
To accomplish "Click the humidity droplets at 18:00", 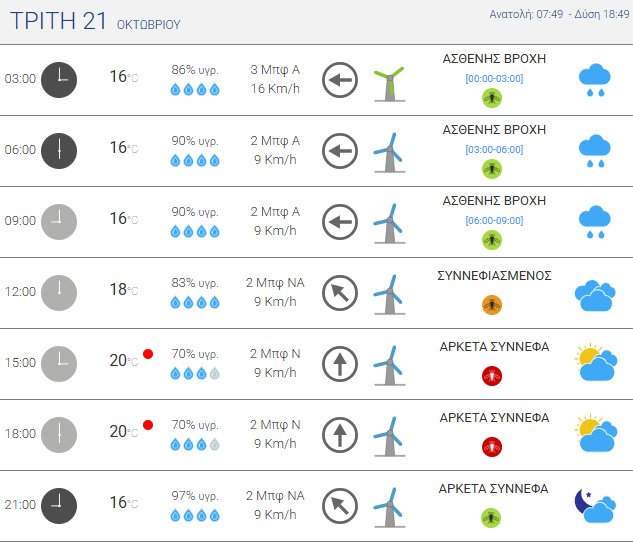I will click(195, 444).
